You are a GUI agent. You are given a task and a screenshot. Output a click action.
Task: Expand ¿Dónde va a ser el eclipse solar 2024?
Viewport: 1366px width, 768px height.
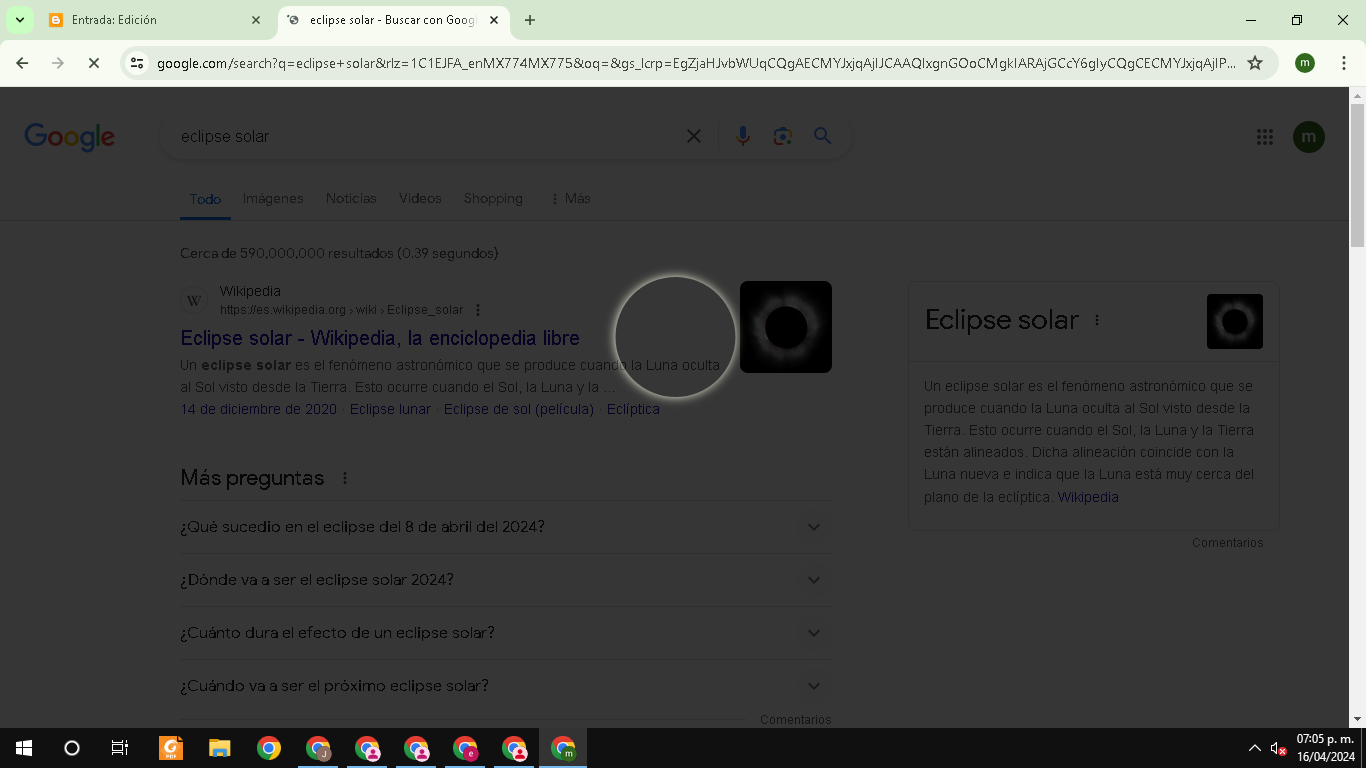click(506, 580)
